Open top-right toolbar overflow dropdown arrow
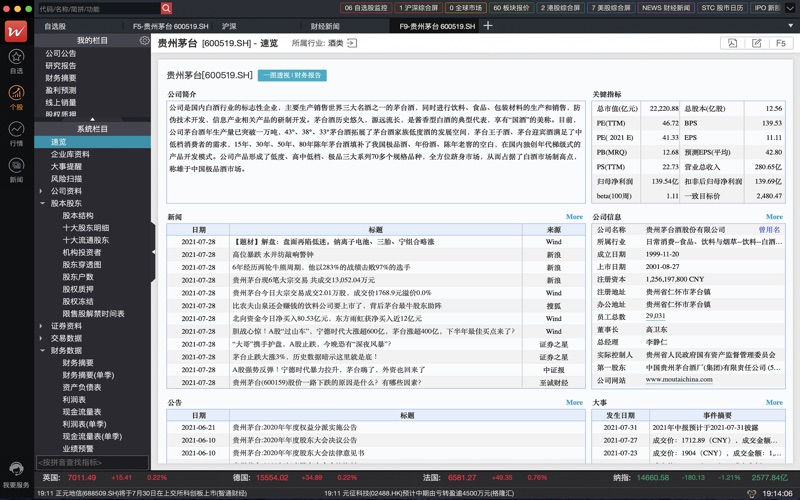The width and height of the screenshot is (800, 500). coord(791,8)
